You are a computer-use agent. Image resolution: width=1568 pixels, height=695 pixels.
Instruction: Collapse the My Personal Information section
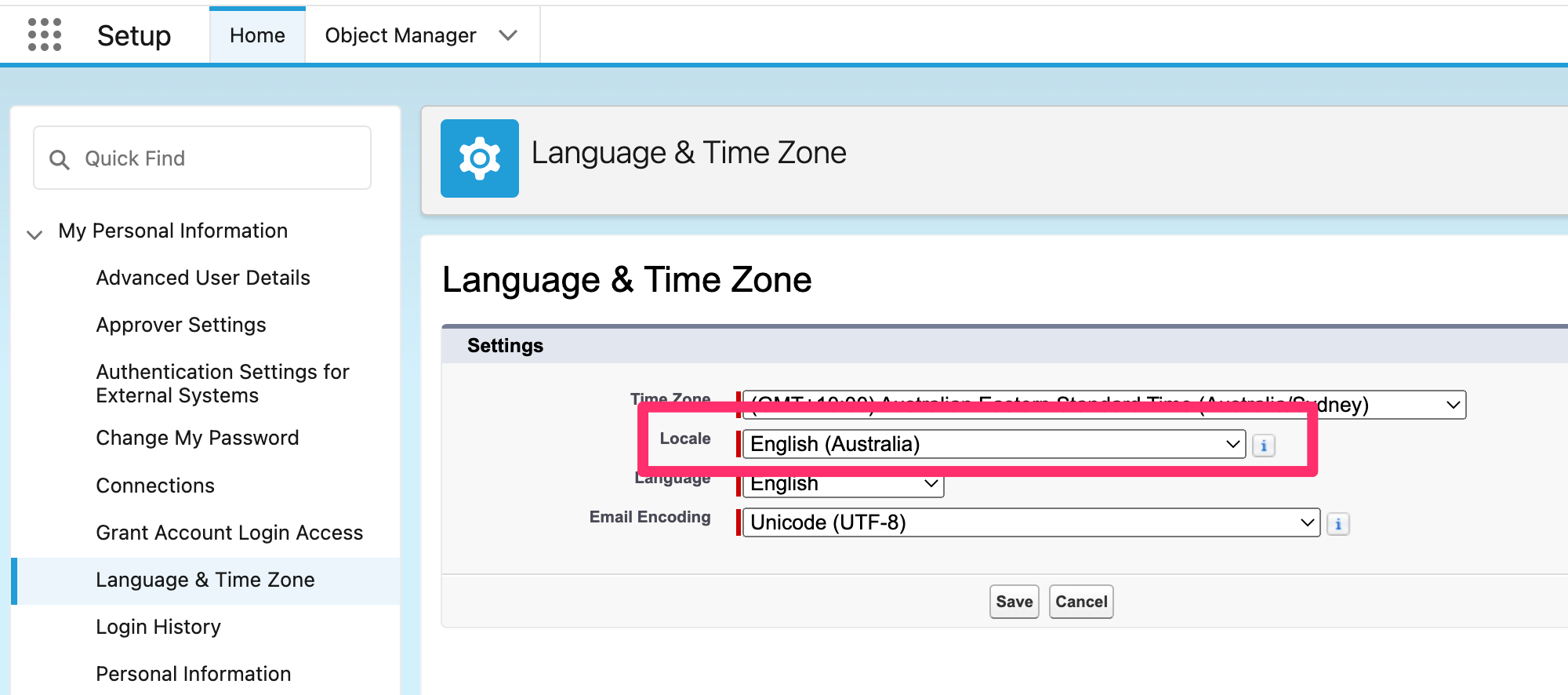click(34, 234)
